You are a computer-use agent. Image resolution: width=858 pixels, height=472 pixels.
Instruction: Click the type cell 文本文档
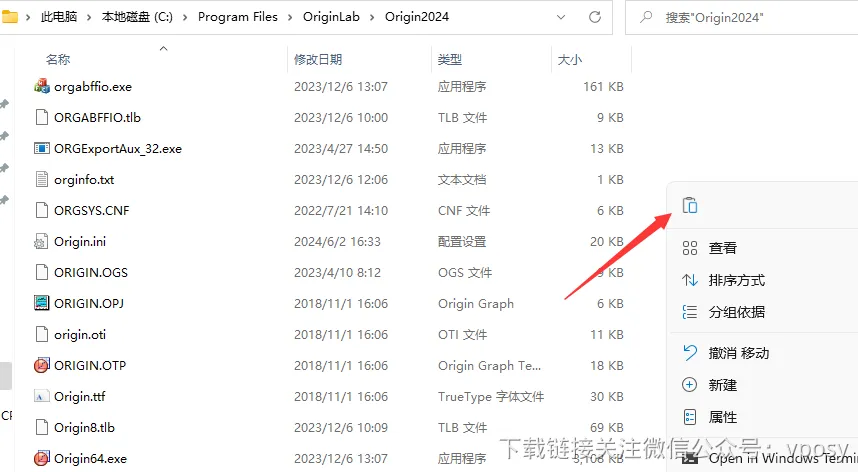tap(462, 179)
